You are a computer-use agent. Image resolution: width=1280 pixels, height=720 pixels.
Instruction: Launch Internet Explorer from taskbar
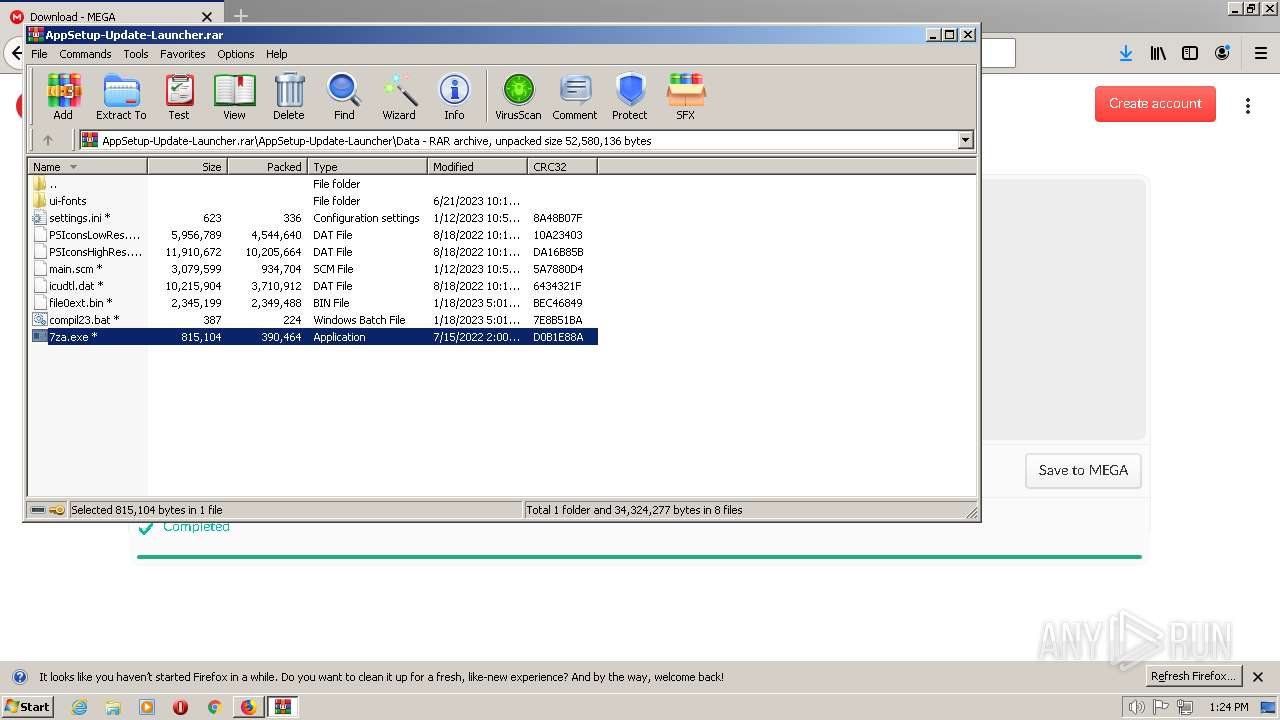click(79, 707)
